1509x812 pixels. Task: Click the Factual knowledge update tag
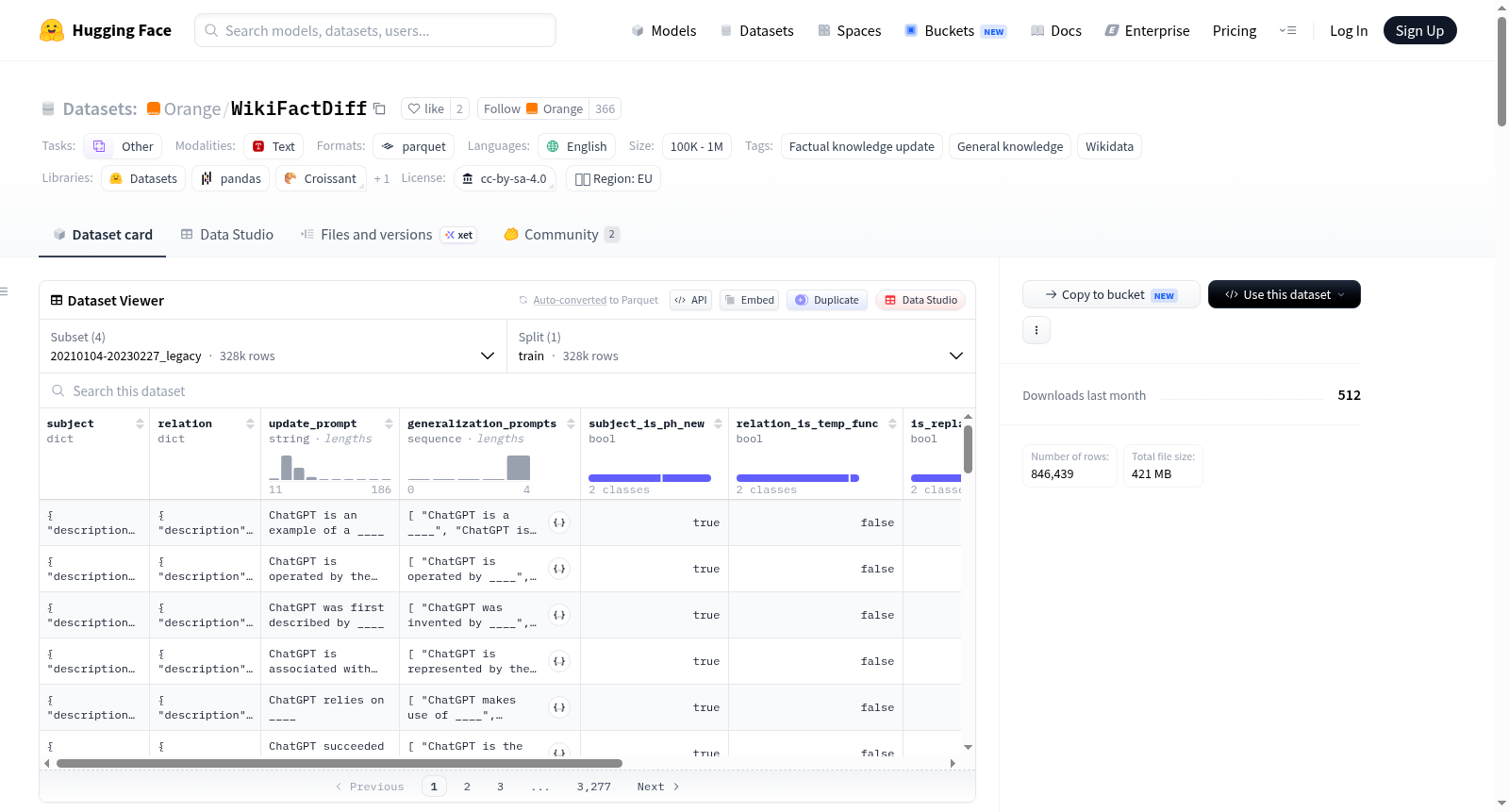pos(861,146)
